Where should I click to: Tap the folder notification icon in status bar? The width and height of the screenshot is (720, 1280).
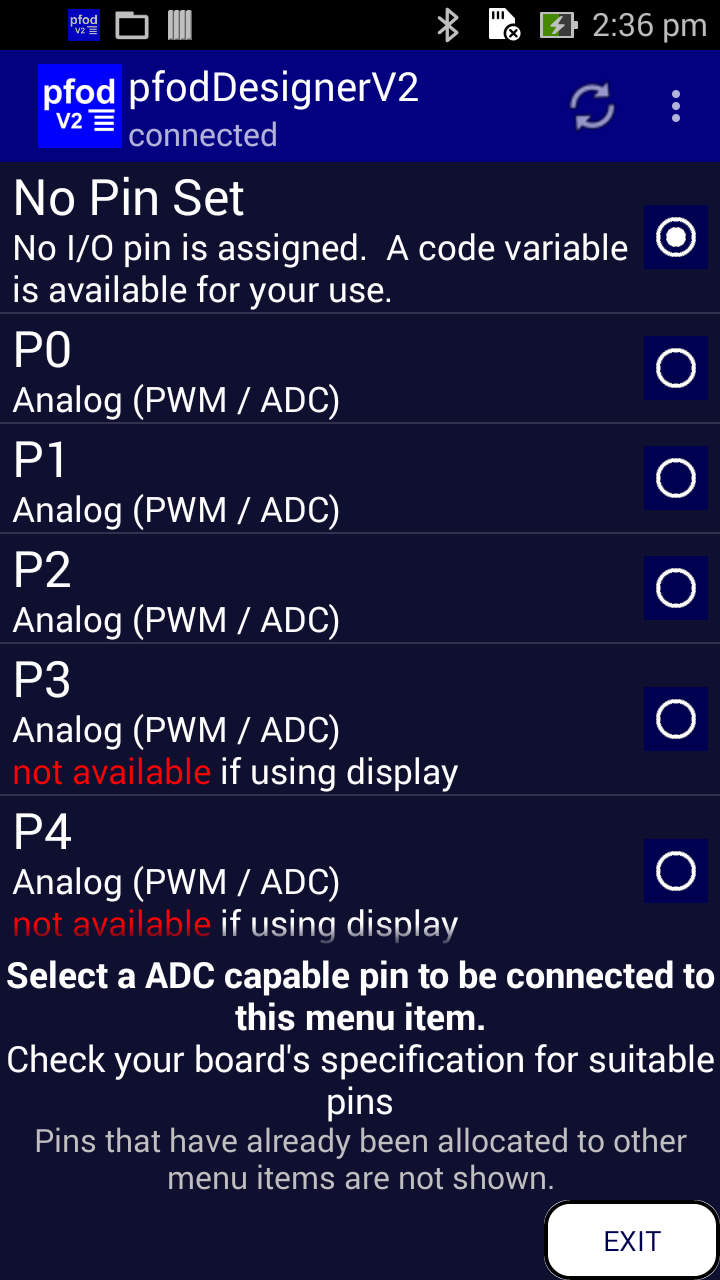pos(132,25)
